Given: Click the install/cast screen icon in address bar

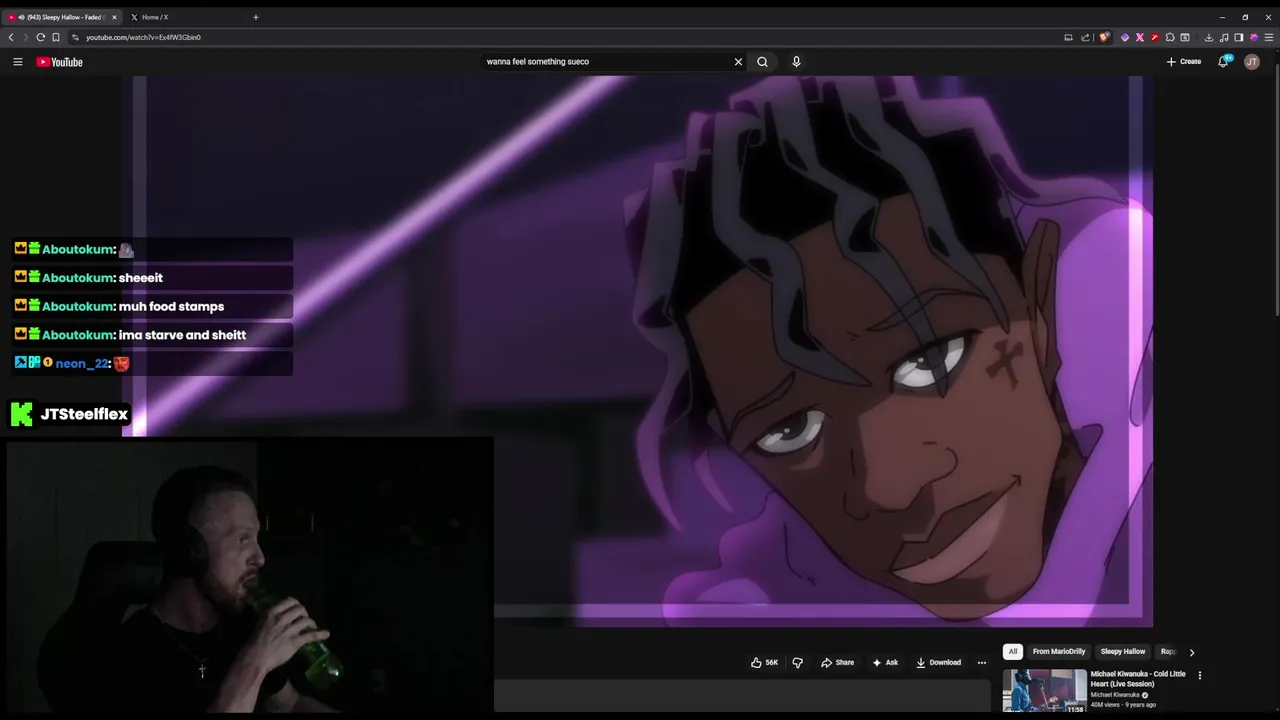Looking at the screenshot, I should click(1068, 37).
